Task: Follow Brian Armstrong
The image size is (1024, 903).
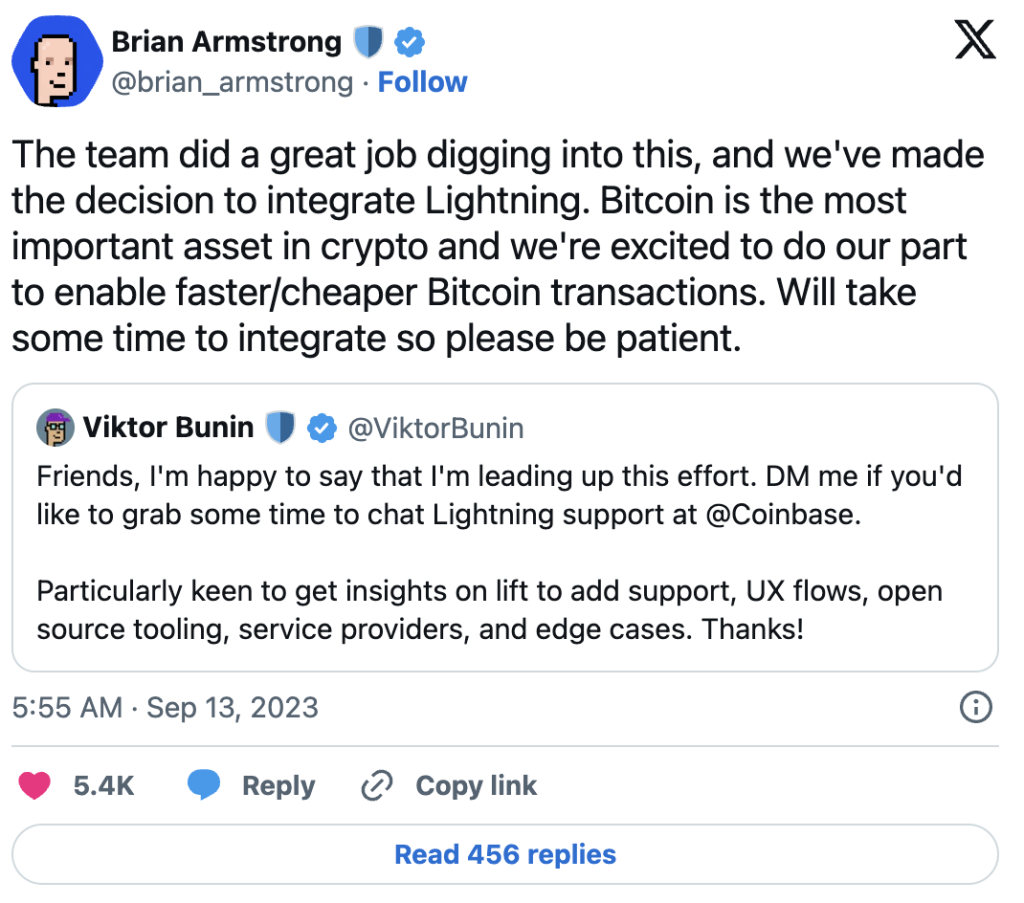Action: coord(422,82)
